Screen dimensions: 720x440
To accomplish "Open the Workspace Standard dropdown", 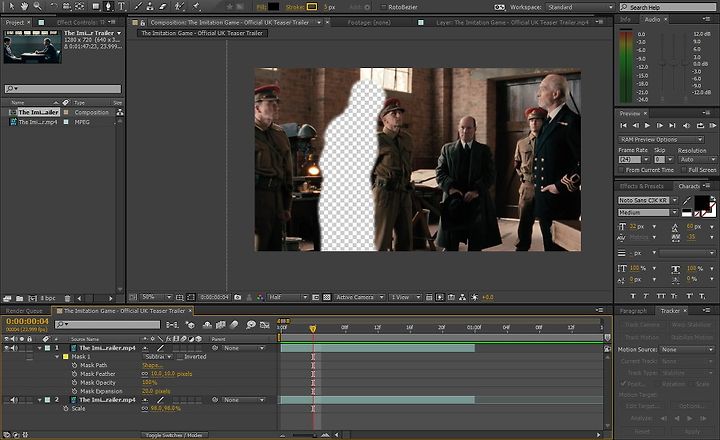I will 580,7.
